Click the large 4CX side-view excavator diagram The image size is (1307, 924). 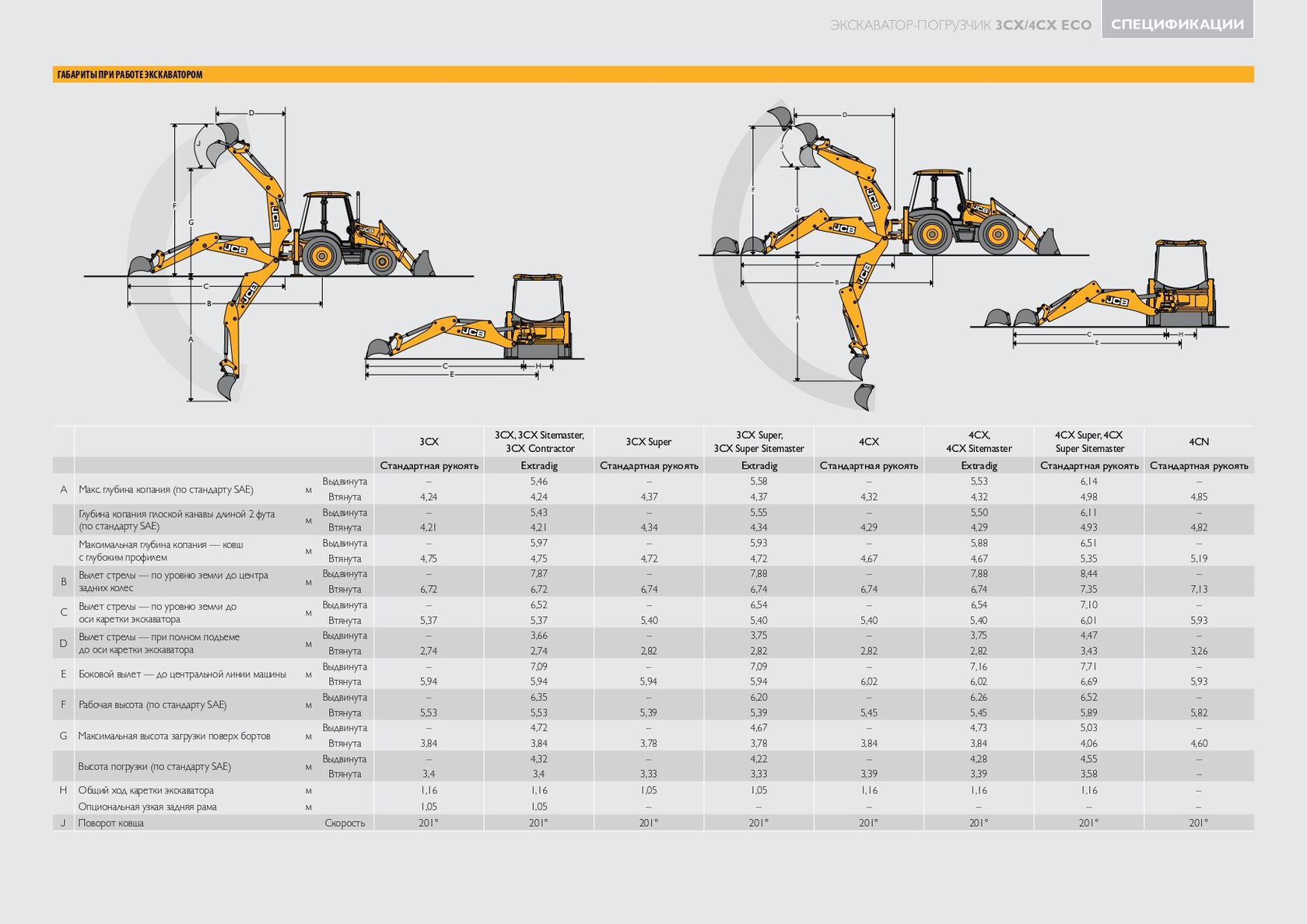(x=895, y=257)
